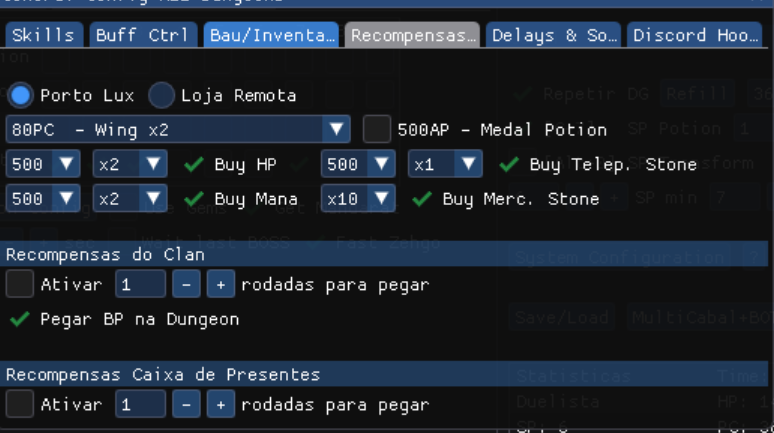Open the Delays & So... tab

[553, 35]
